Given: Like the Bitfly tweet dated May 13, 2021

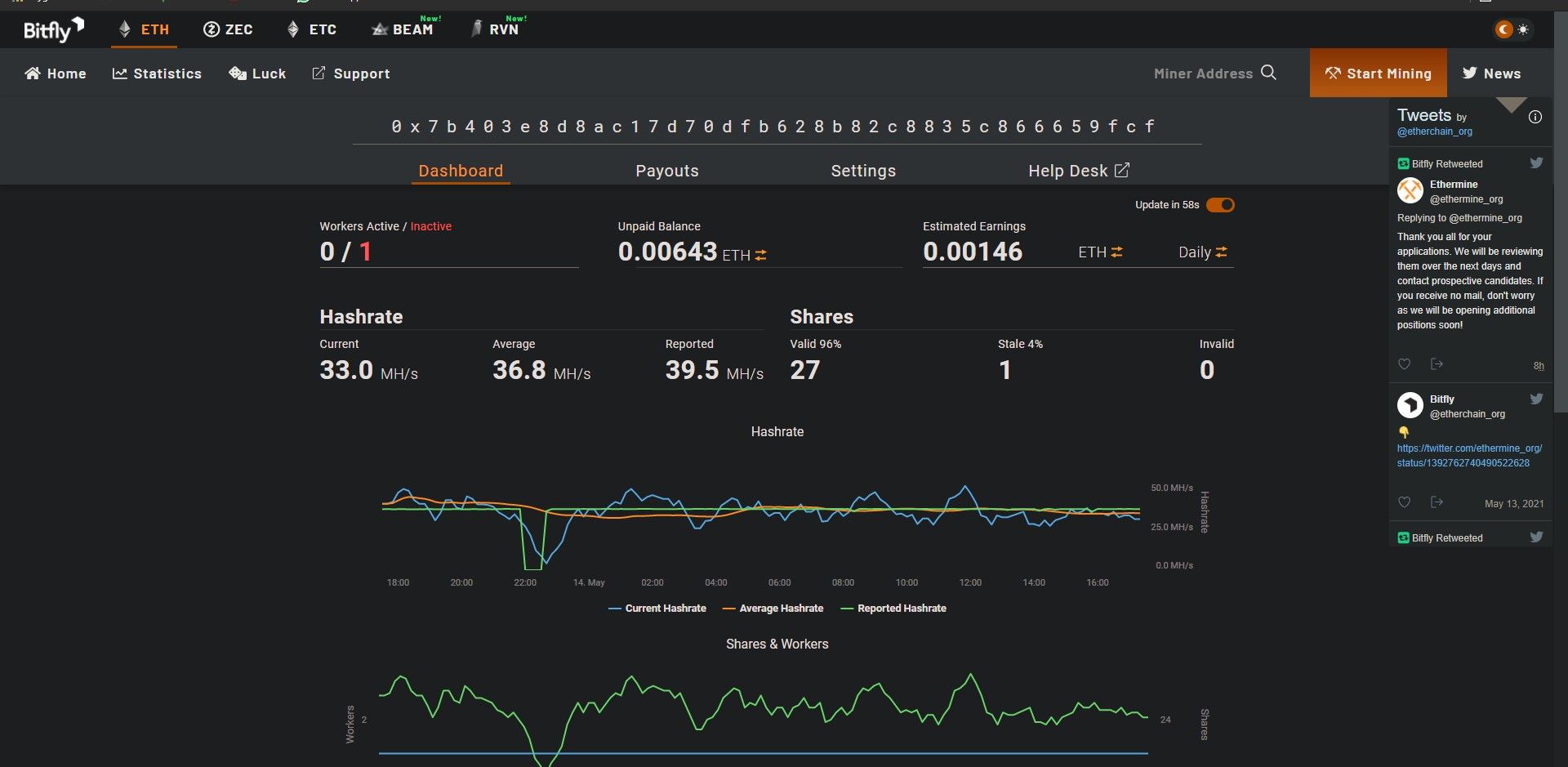Looking at the screenshot, I should [x=1405, y=502].
